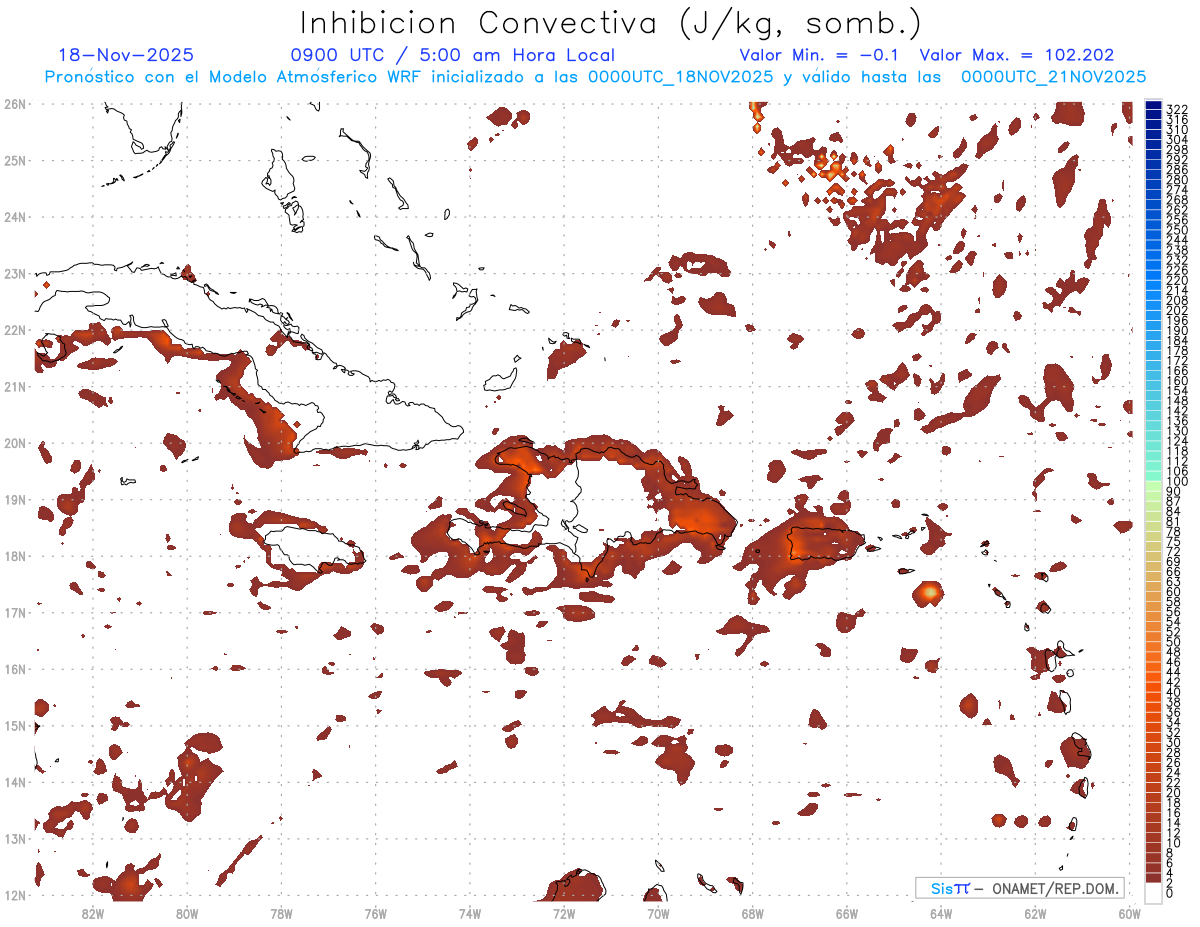Click the "78W" longitude label
Viewport: 1200px width, 927px height.
coord(281,913)
